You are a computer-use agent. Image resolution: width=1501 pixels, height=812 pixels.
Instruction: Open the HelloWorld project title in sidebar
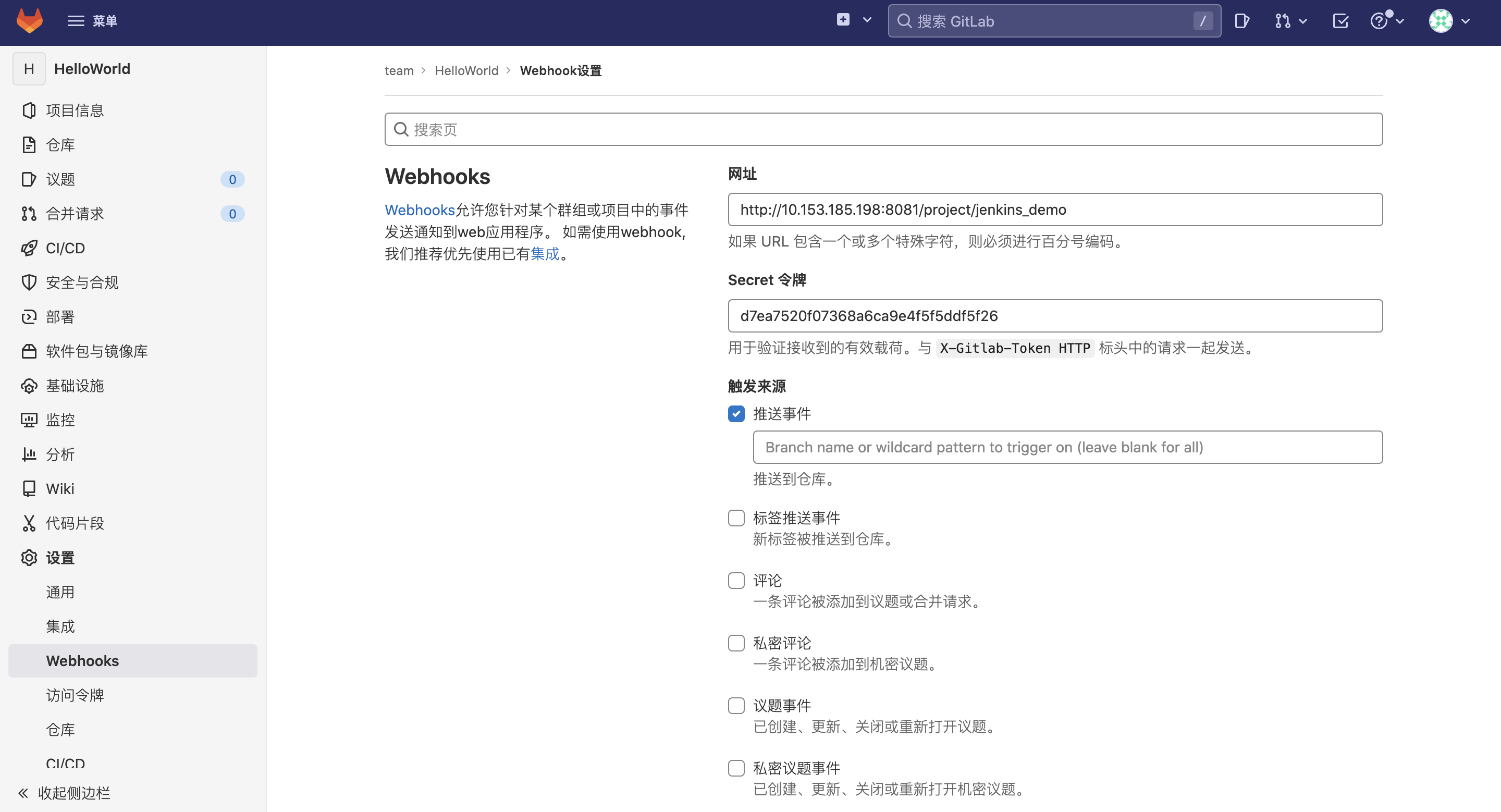(92, 69)
